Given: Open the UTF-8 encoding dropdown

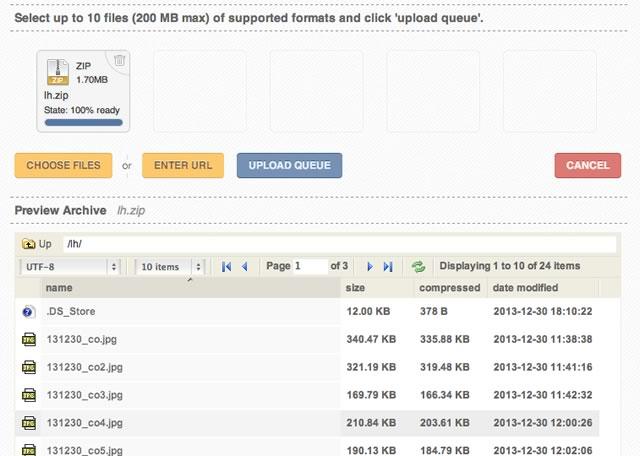Looking at the screenshot, I should point(70,267).
